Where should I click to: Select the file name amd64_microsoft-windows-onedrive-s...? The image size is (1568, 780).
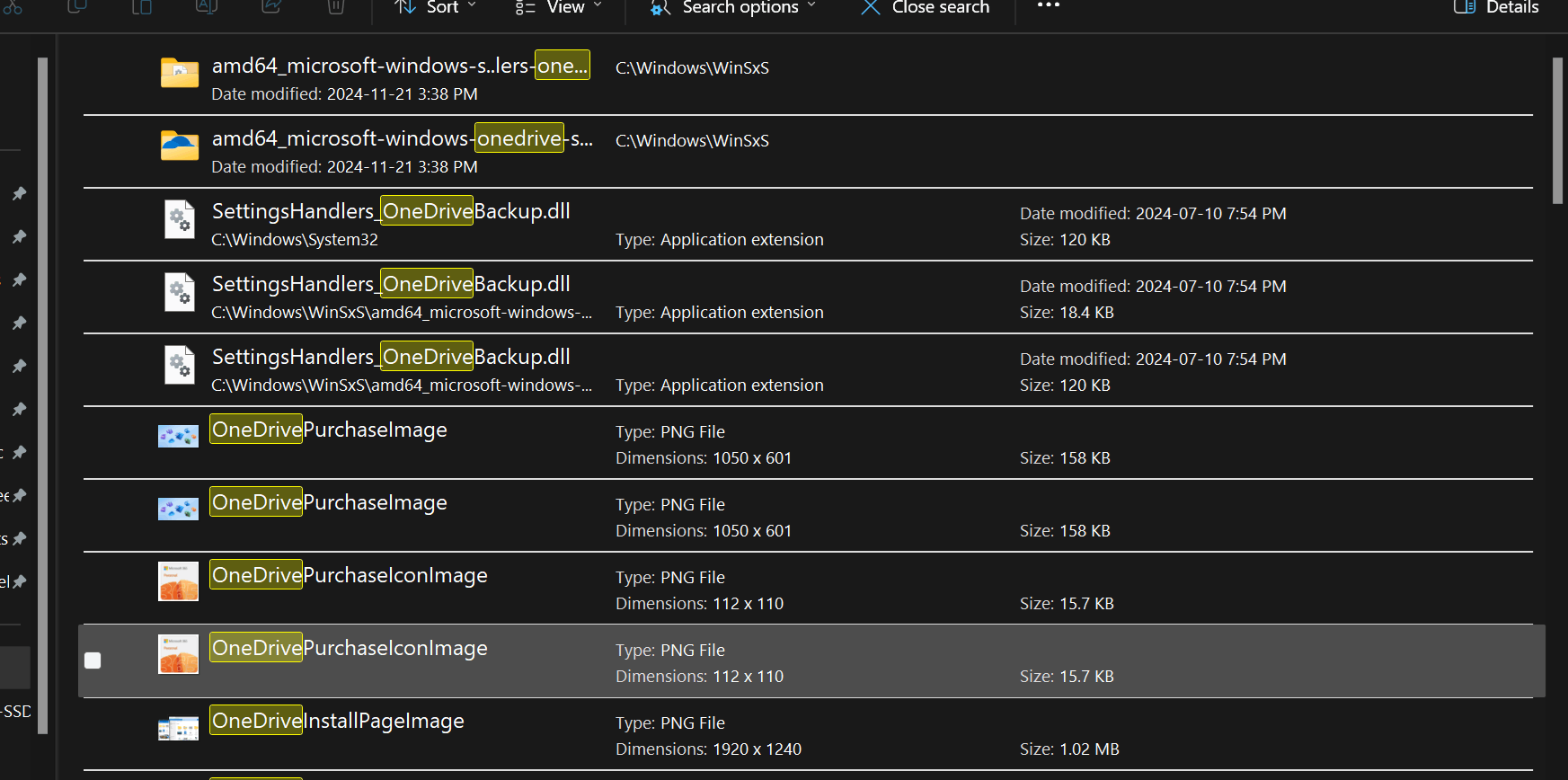coord(403,138)
